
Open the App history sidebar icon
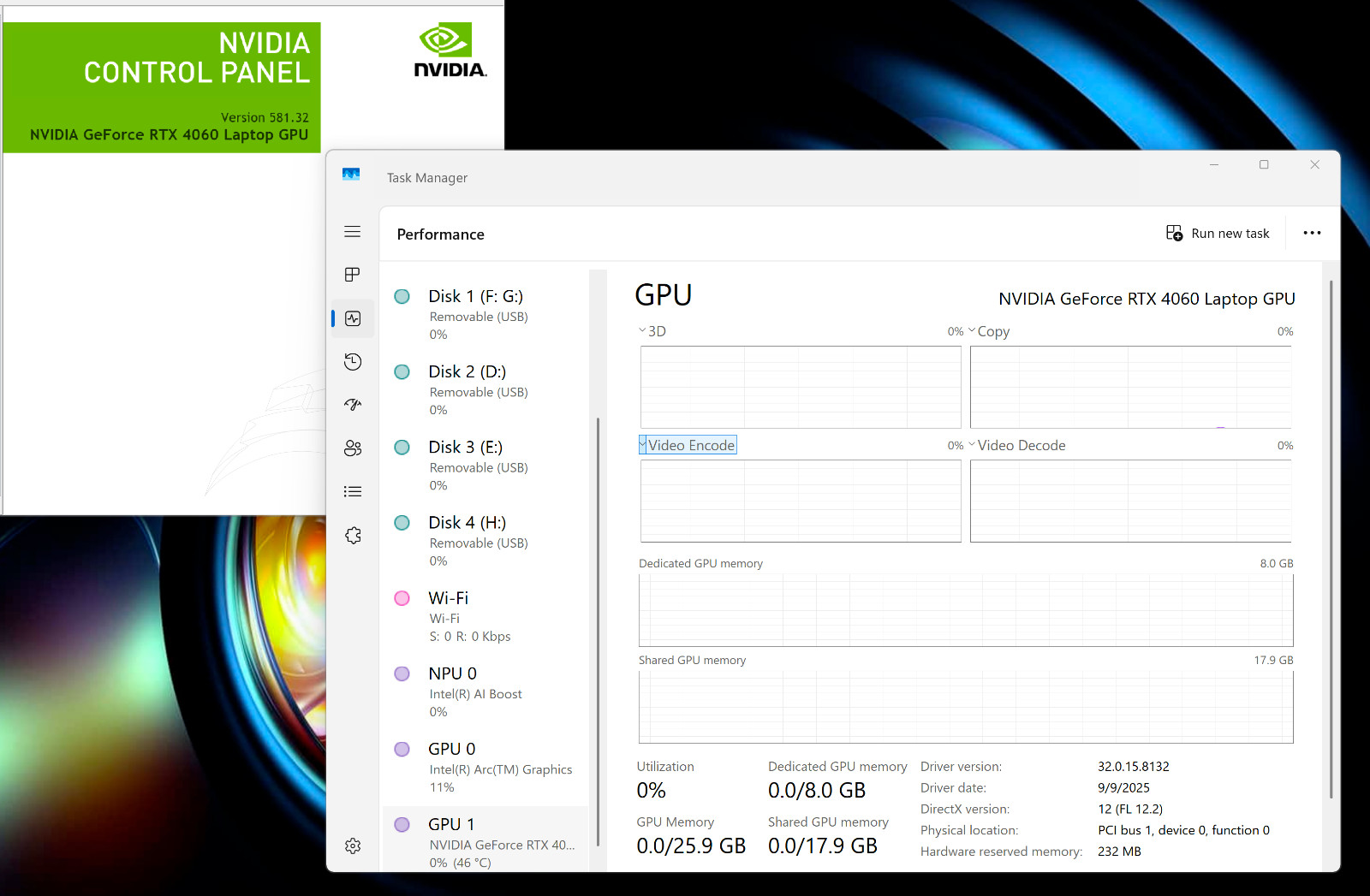[352, 362]
